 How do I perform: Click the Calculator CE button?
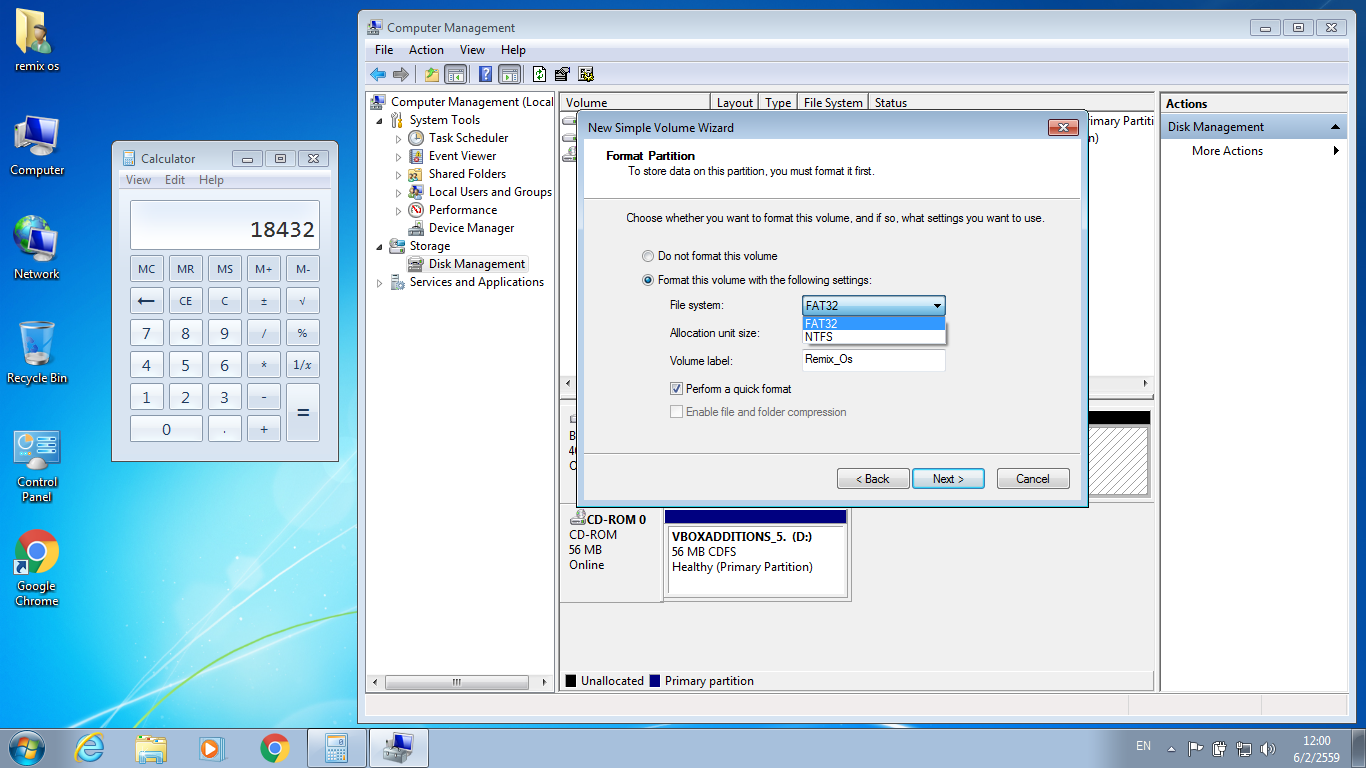click(x=185, y=300)
